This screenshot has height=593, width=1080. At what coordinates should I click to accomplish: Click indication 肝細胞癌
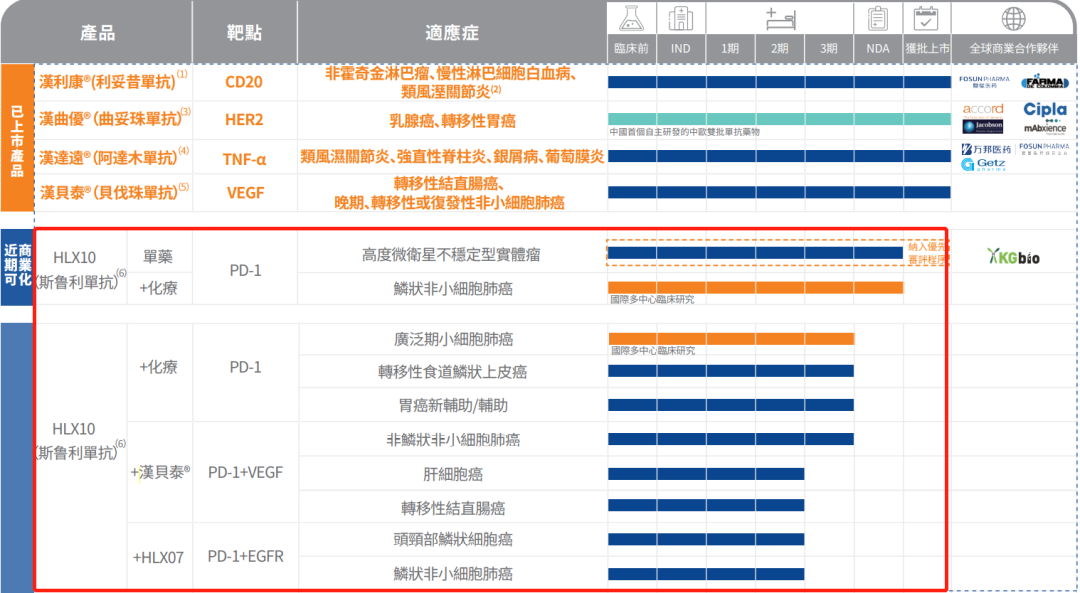[453, 474]
